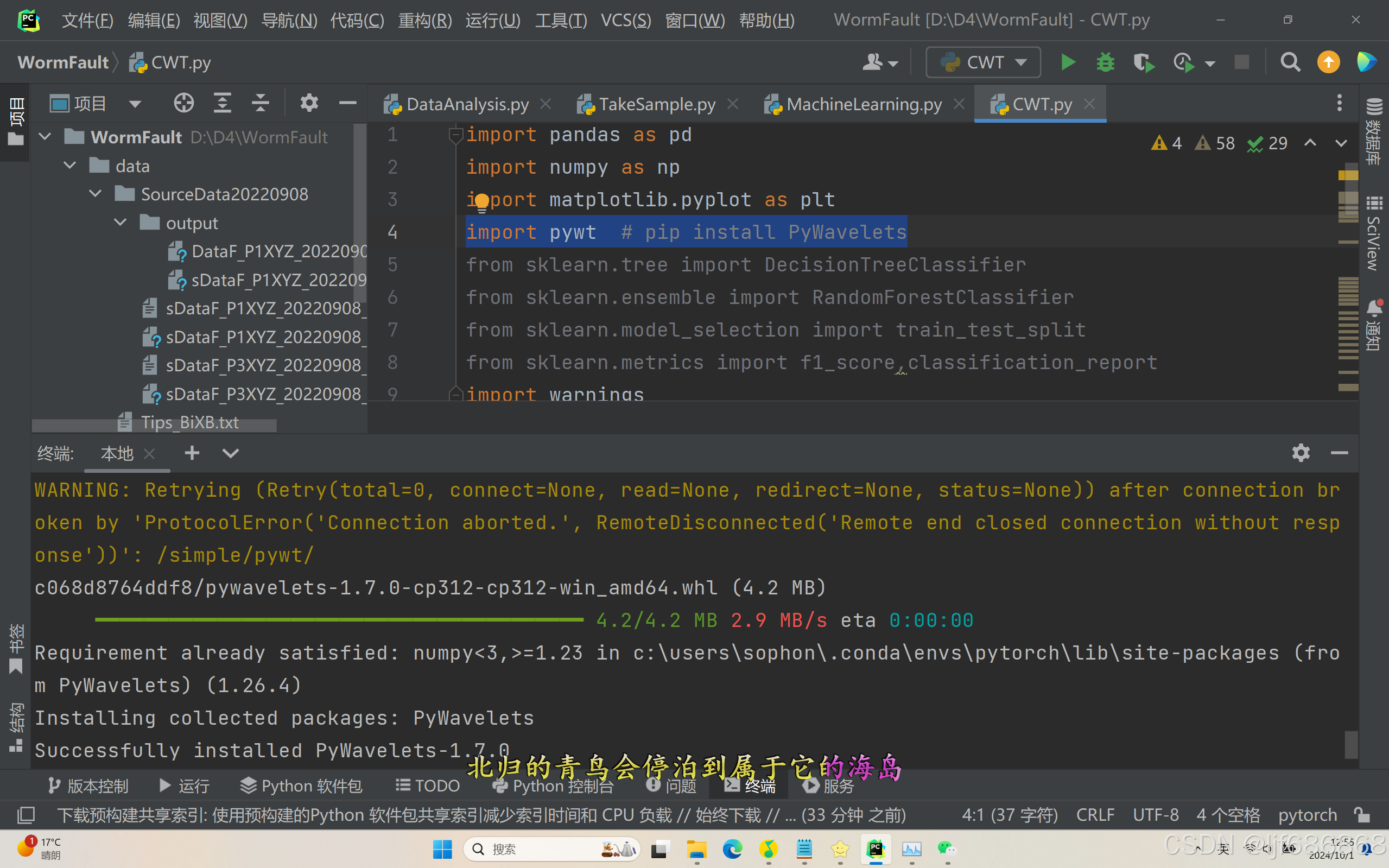Open the CWT run configuration dropdown

click(x=983, y=62)
